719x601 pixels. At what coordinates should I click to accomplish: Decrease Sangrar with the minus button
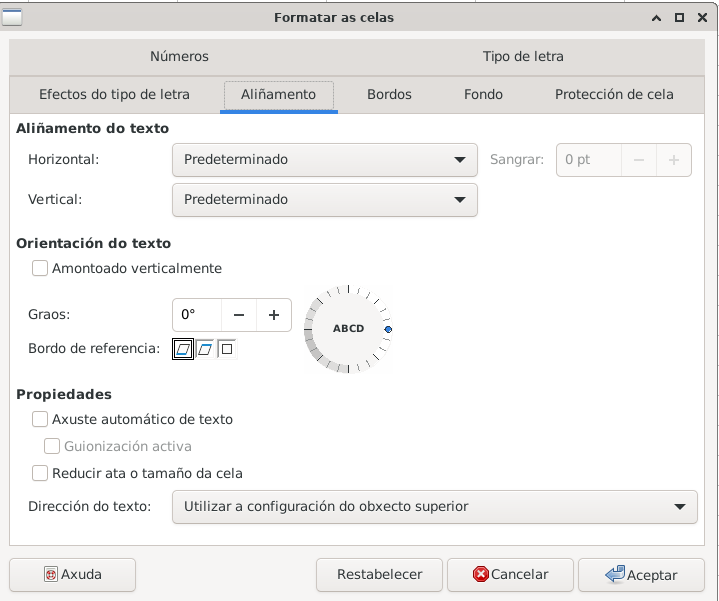pyautogui.click(x=639, y=160)
